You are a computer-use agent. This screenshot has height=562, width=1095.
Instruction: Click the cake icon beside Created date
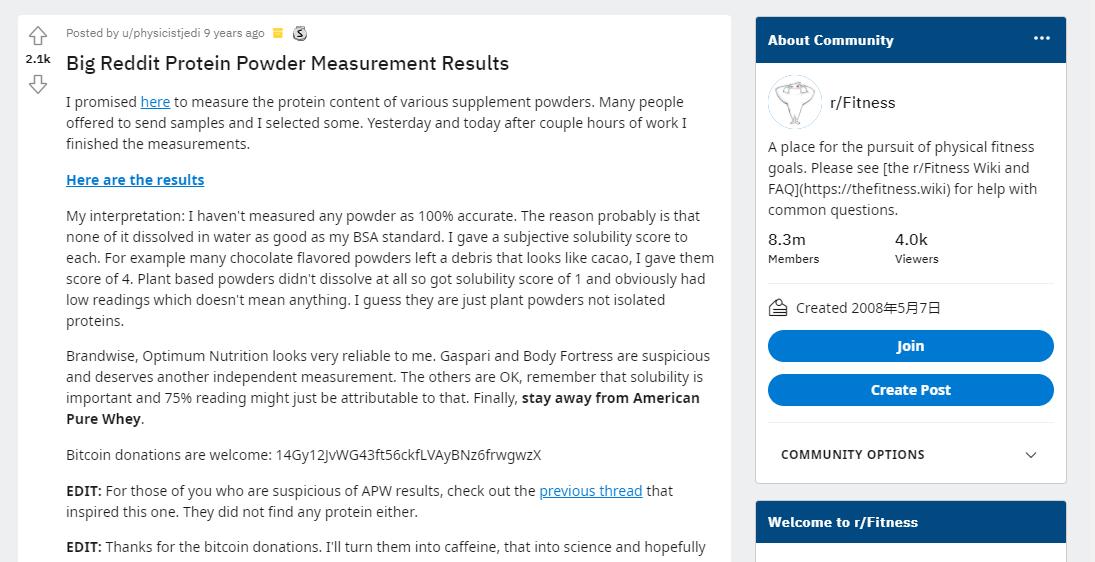778,308
